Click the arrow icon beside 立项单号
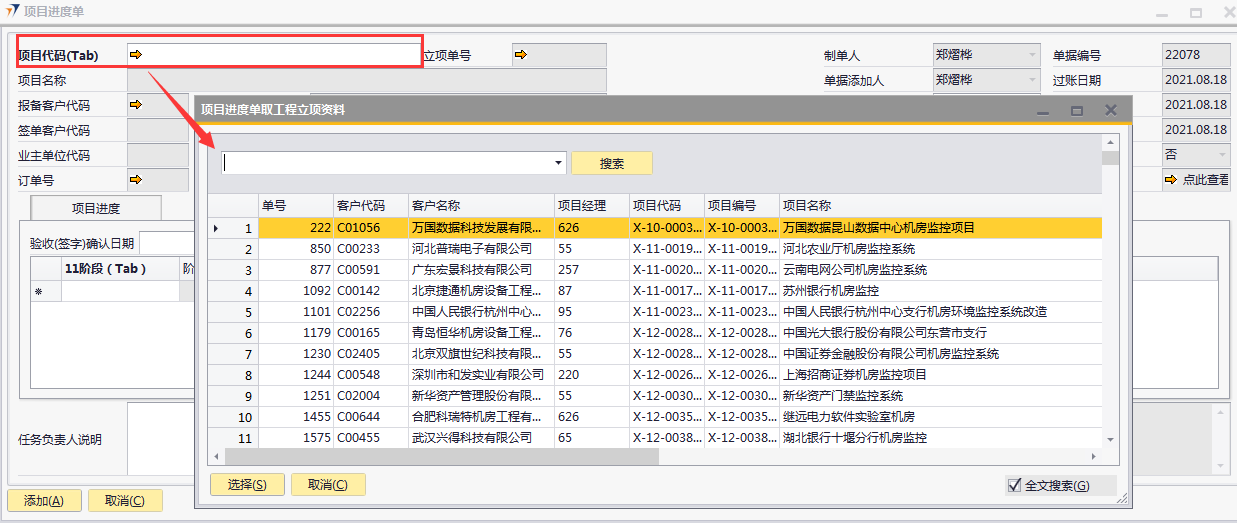1237x523 pixels. (x=520, y=55)
